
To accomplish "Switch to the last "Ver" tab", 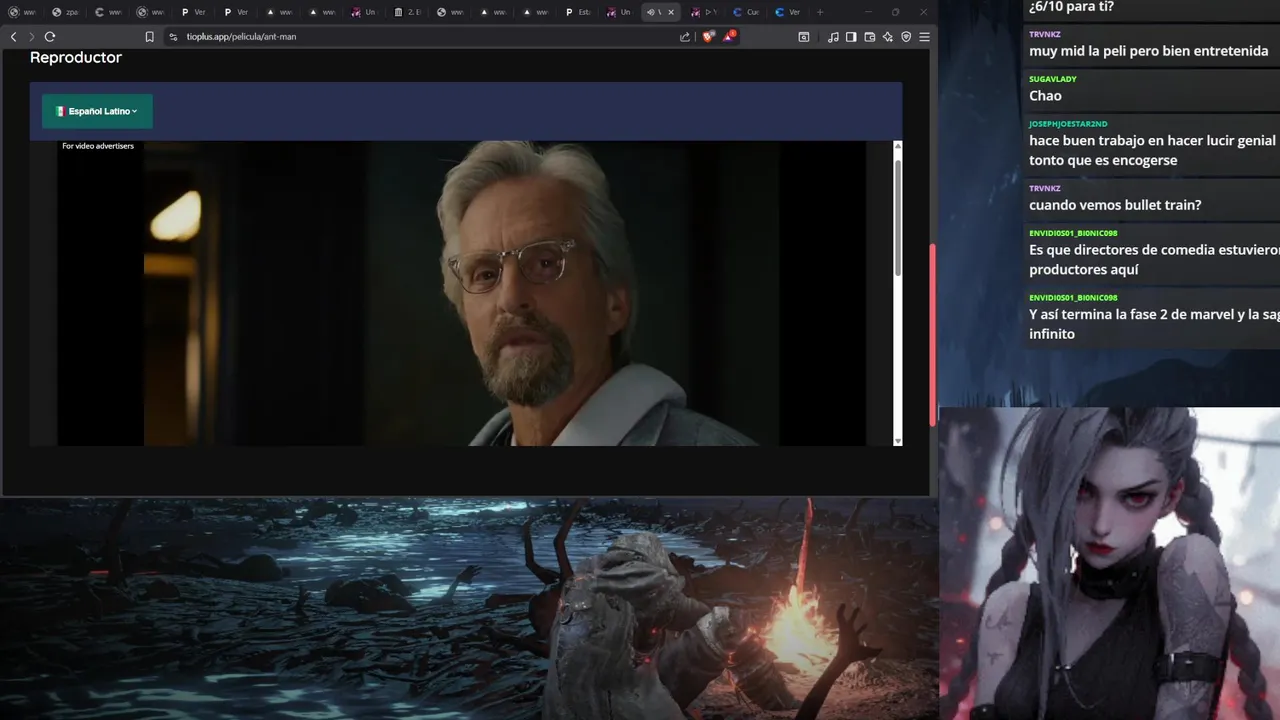I will coord(789,12).
